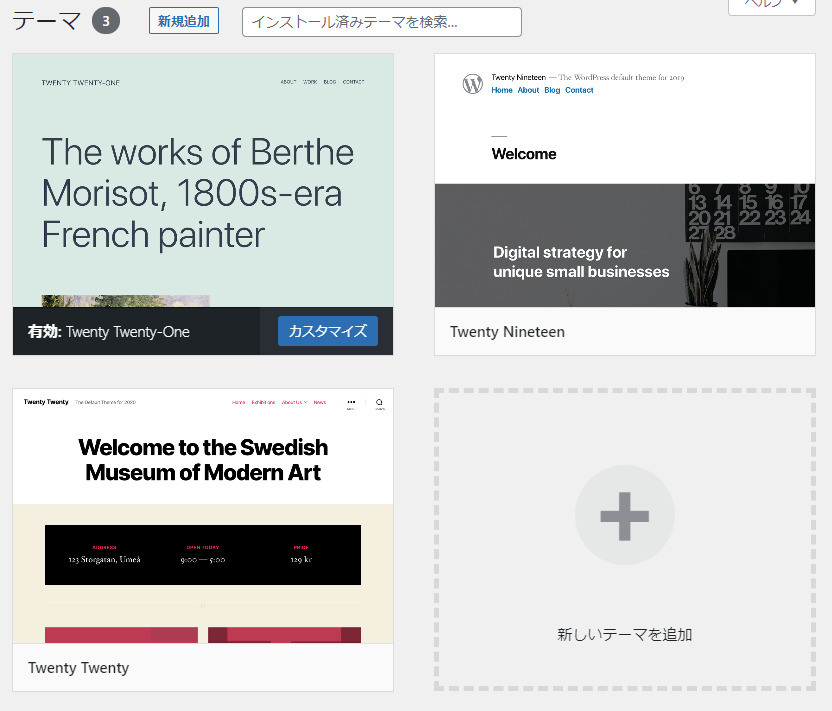Click the search icon in Twenty Twenty preview

tap(379, 403)
